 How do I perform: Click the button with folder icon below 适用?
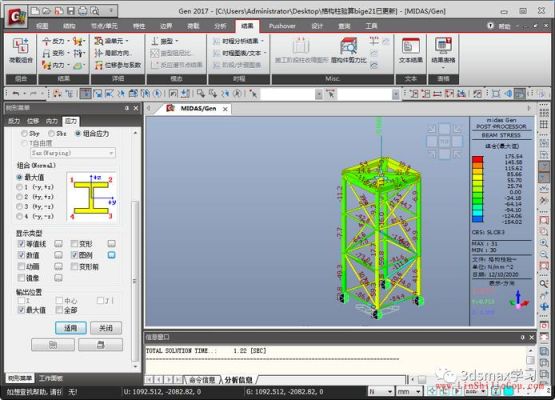tap(53, 345)
